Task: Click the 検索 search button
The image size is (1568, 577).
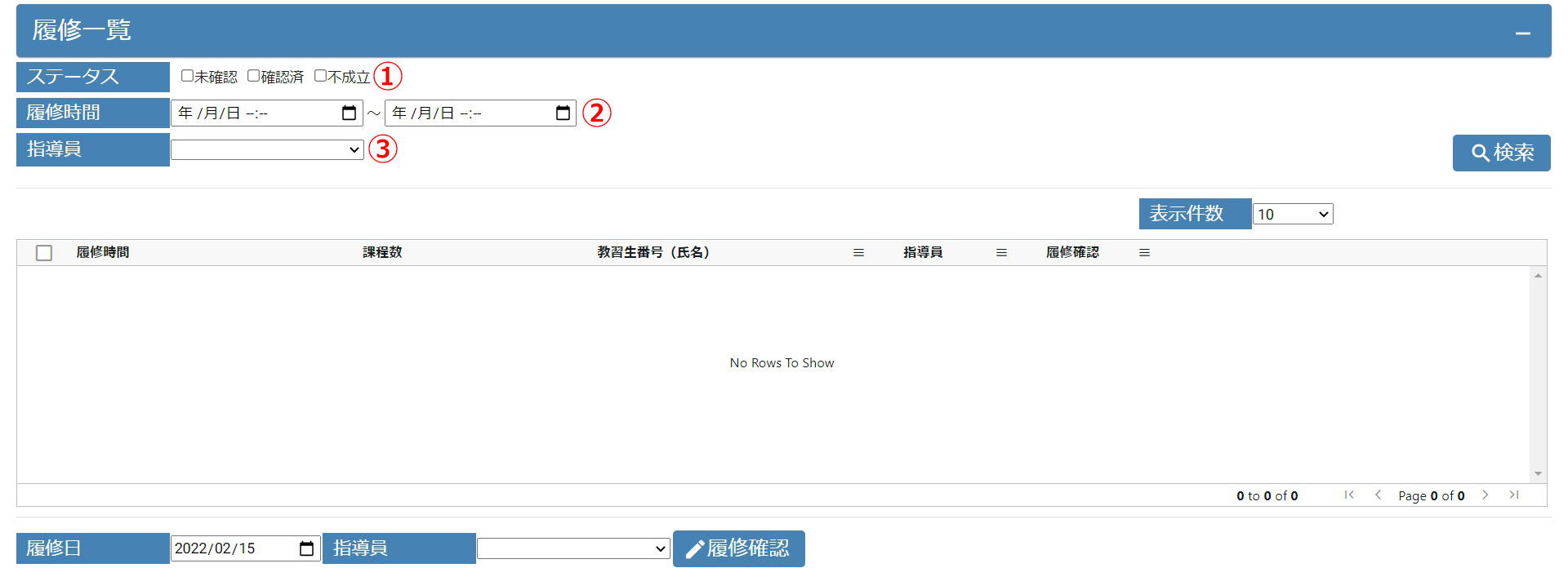Action: [1501, 153]
